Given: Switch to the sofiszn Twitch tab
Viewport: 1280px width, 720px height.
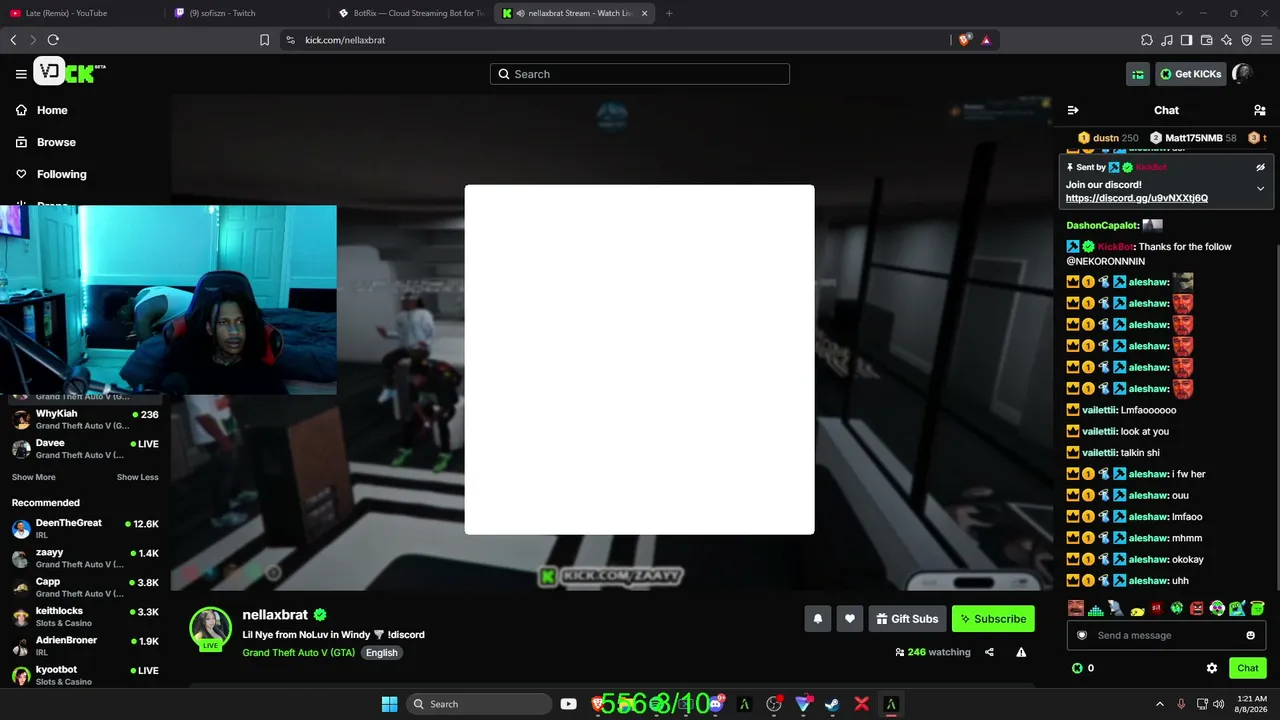Looking at the screenshot, I should pyautogui.click(x=245, y=13).
